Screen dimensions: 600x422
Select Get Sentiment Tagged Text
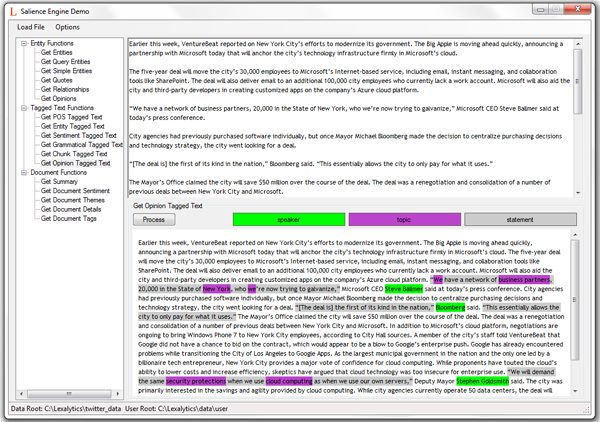click(x=80, y=135)
